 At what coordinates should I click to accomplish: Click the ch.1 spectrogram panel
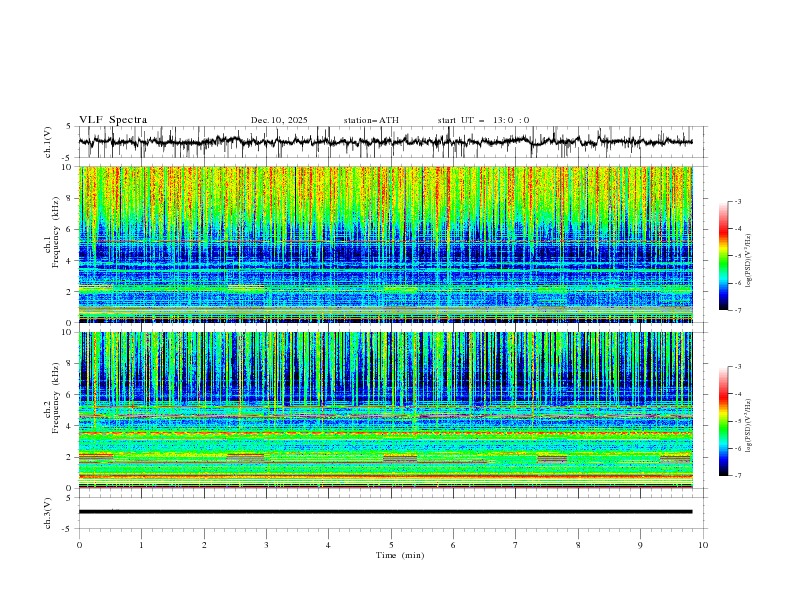[385, 244]
